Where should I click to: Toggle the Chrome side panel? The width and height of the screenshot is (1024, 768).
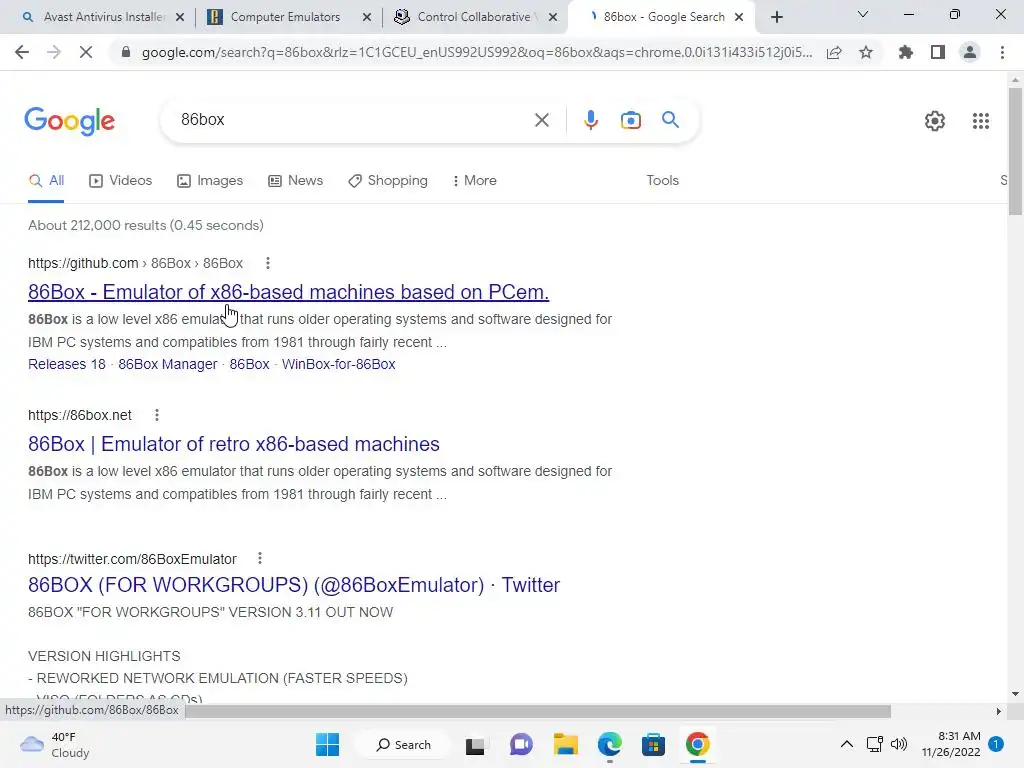click(x=938, y=52)
